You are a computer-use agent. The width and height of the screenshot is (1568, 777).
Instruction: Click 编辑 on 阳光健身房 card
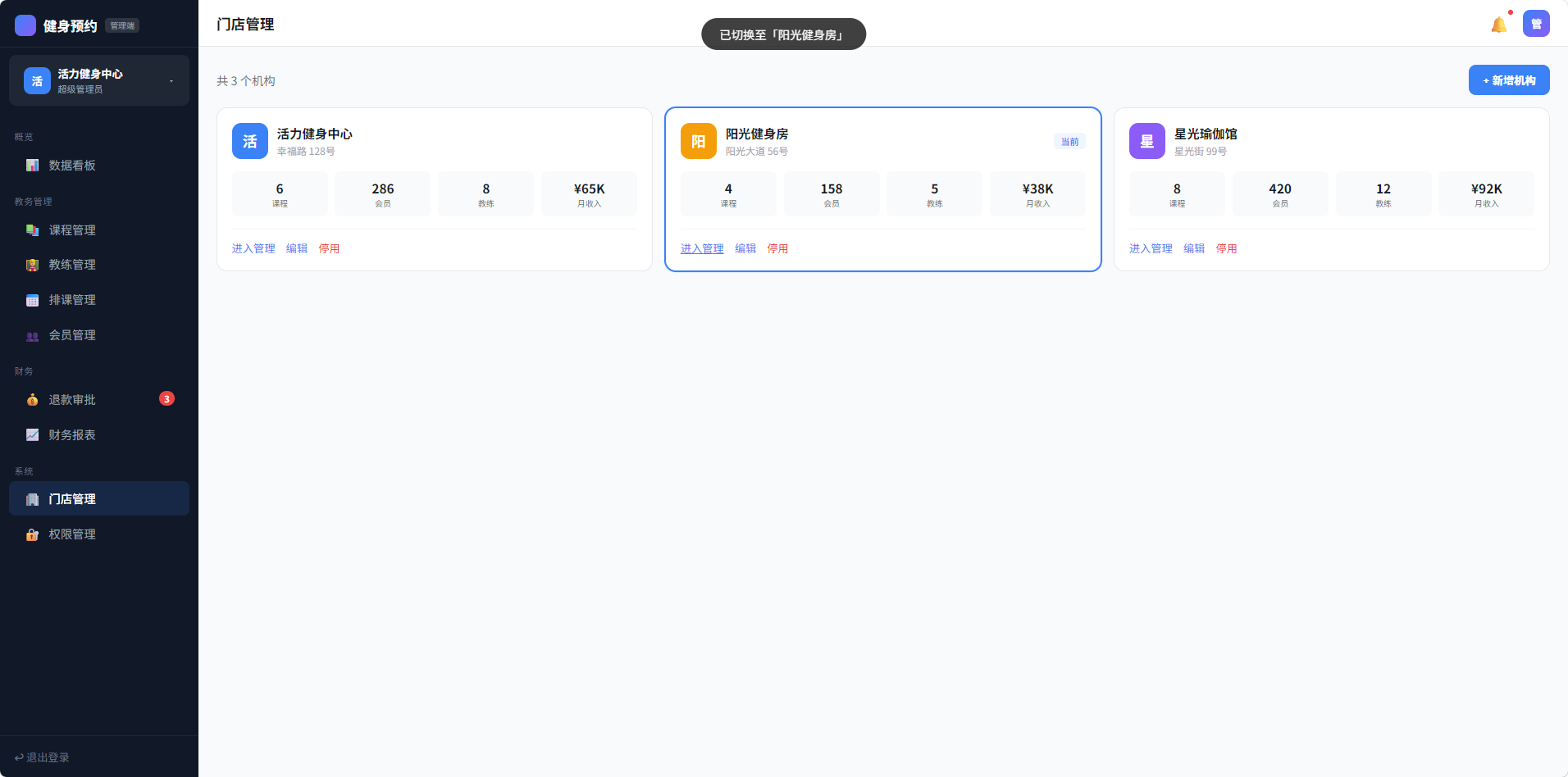(745, 248)
